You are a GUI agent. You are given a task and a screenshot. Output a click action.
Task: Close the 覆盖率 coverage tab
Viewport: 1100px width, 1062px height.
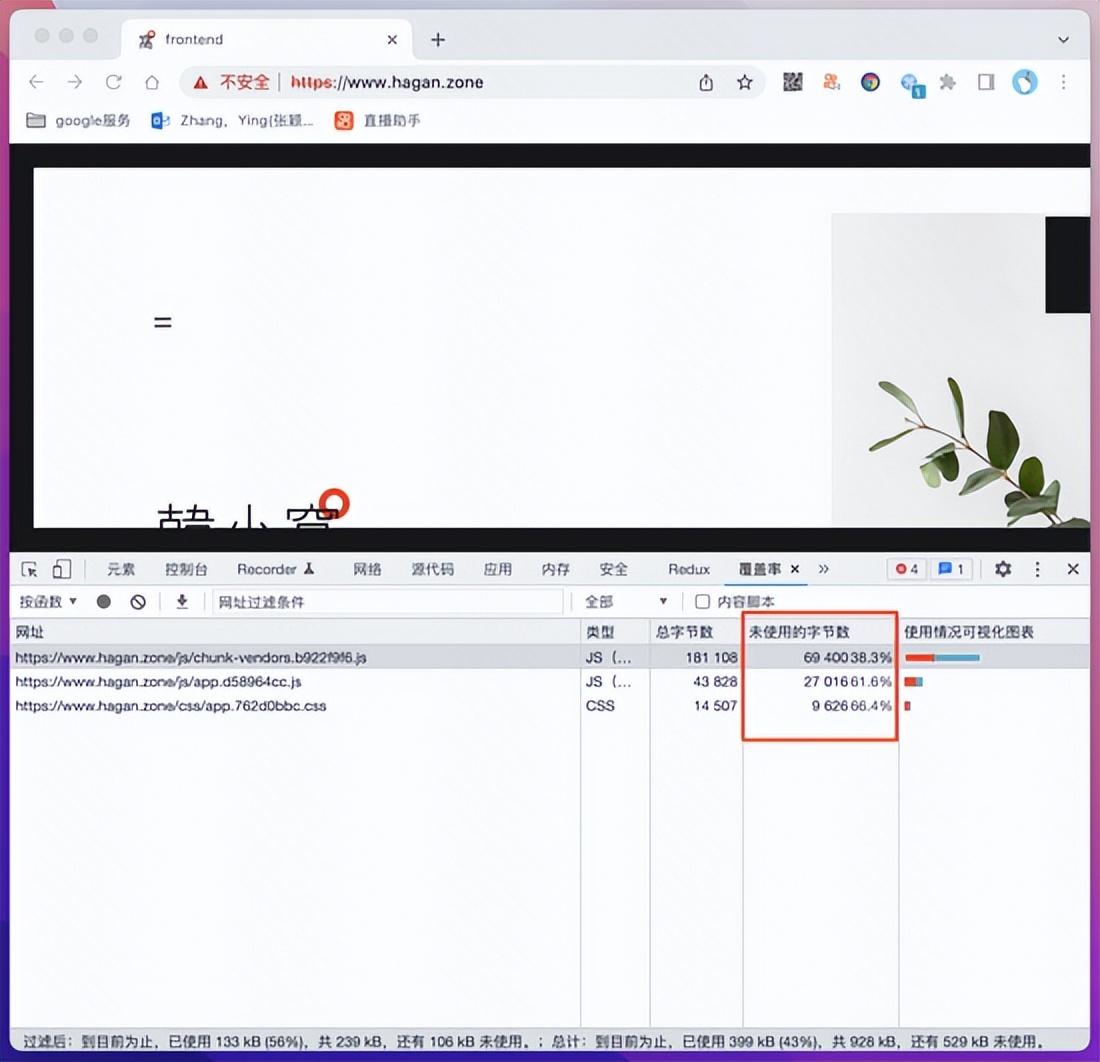[795, 569]
